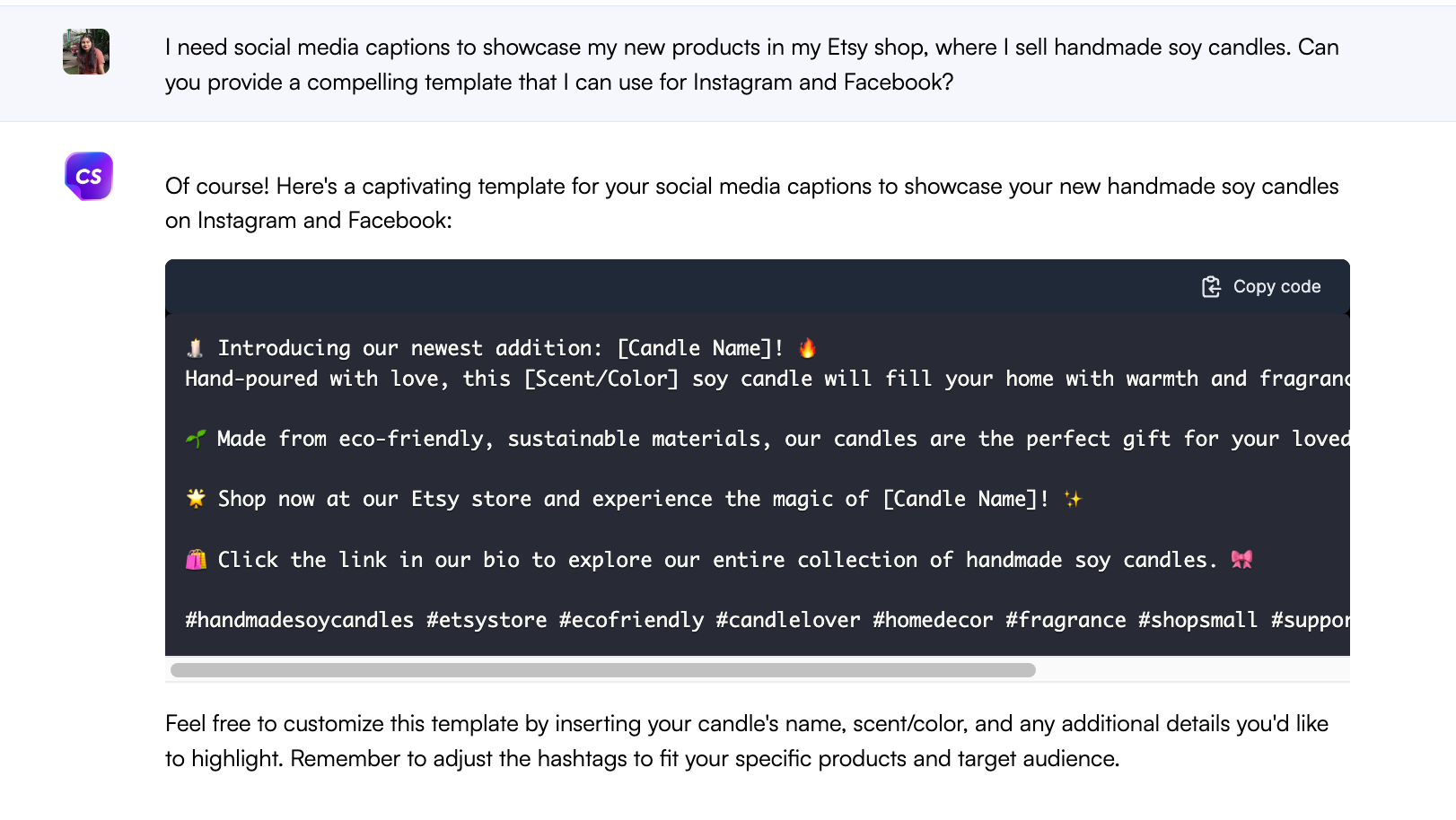Select the candle emoji in the first code line
Screen dimensions: 1456x820
tap(194, 347)
